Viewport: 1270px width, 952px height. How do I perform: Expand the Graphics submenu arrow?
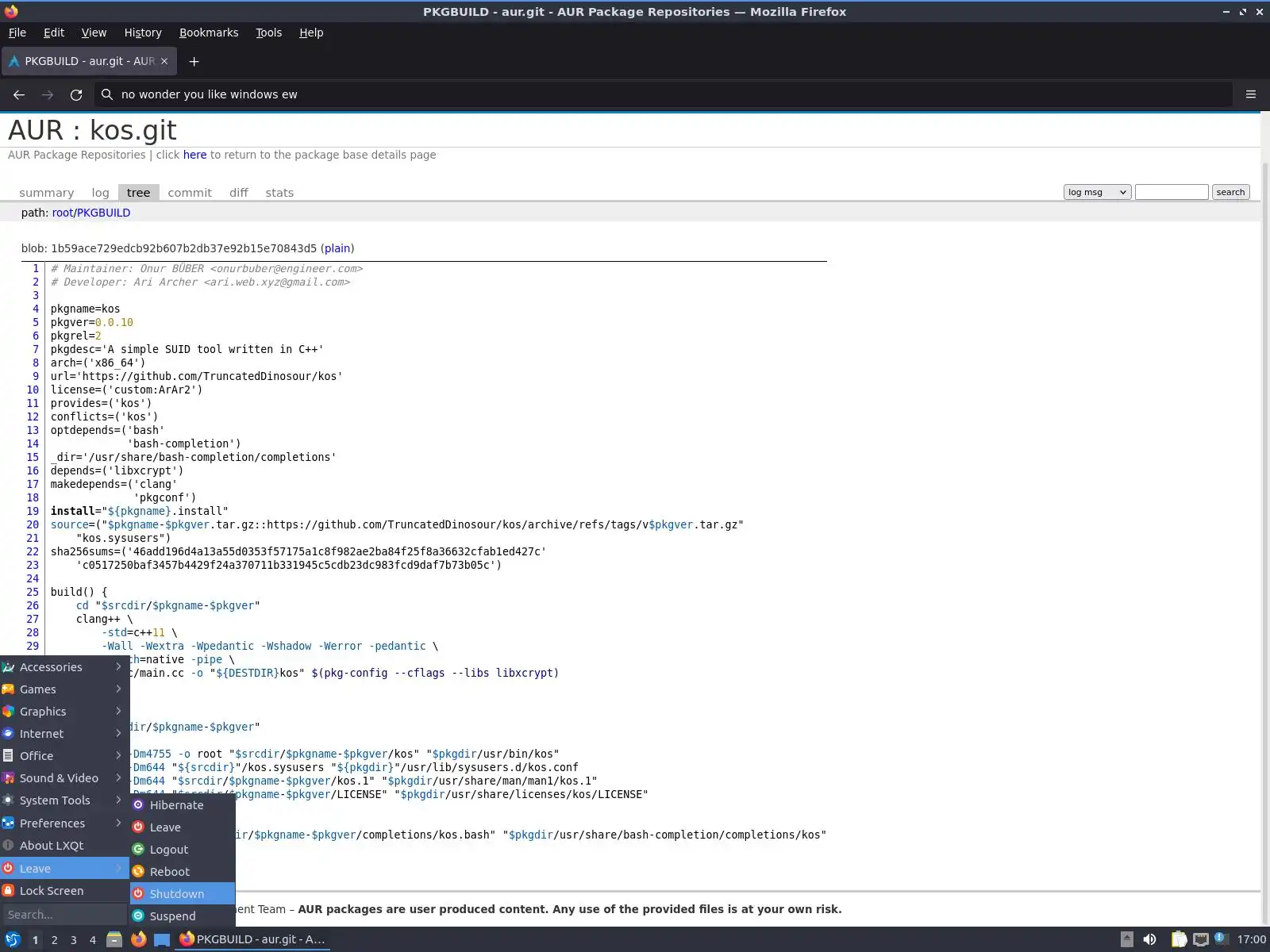coord(118,711)
